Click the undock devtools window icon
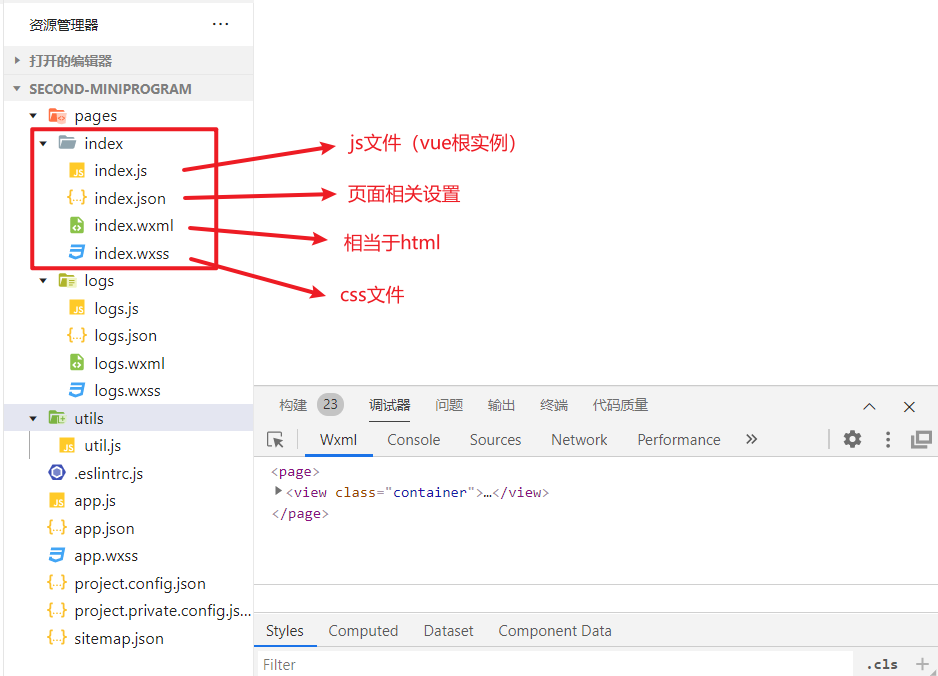This screenshot has height=676, width=938. (x=921, y=439)
